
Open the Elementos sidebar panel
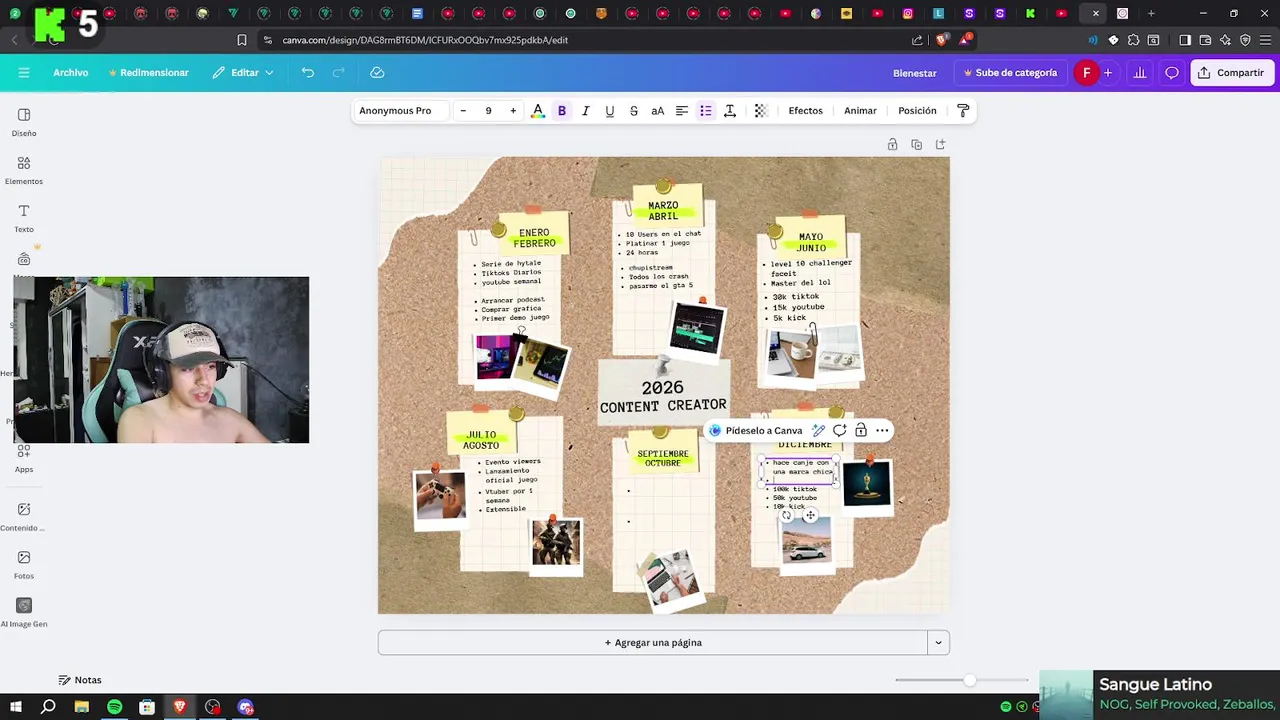24,170
